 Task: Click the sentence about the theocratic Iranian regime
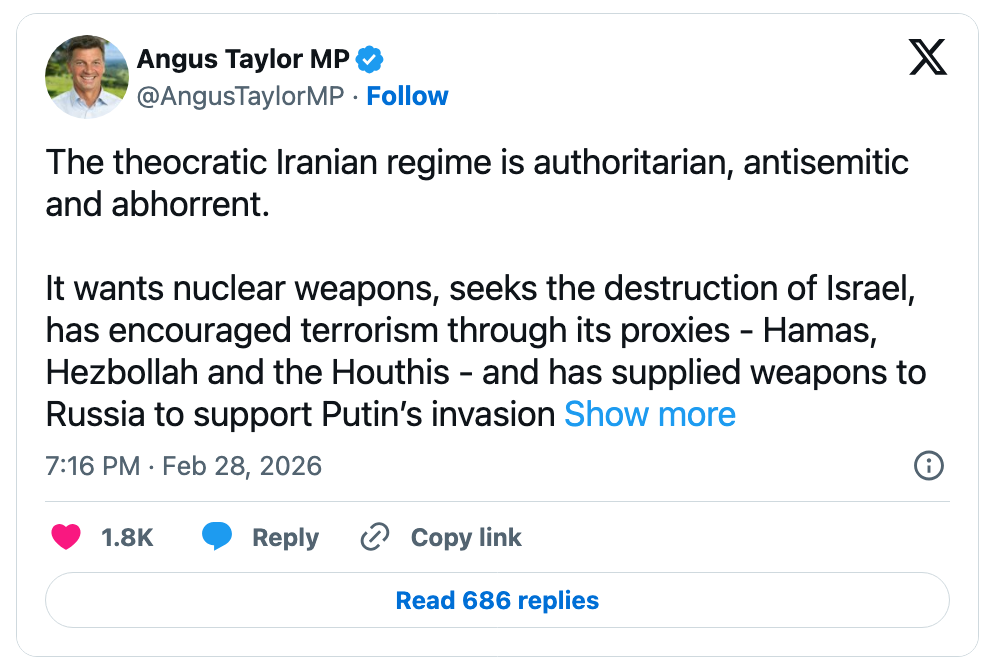(x=477, y=164)
